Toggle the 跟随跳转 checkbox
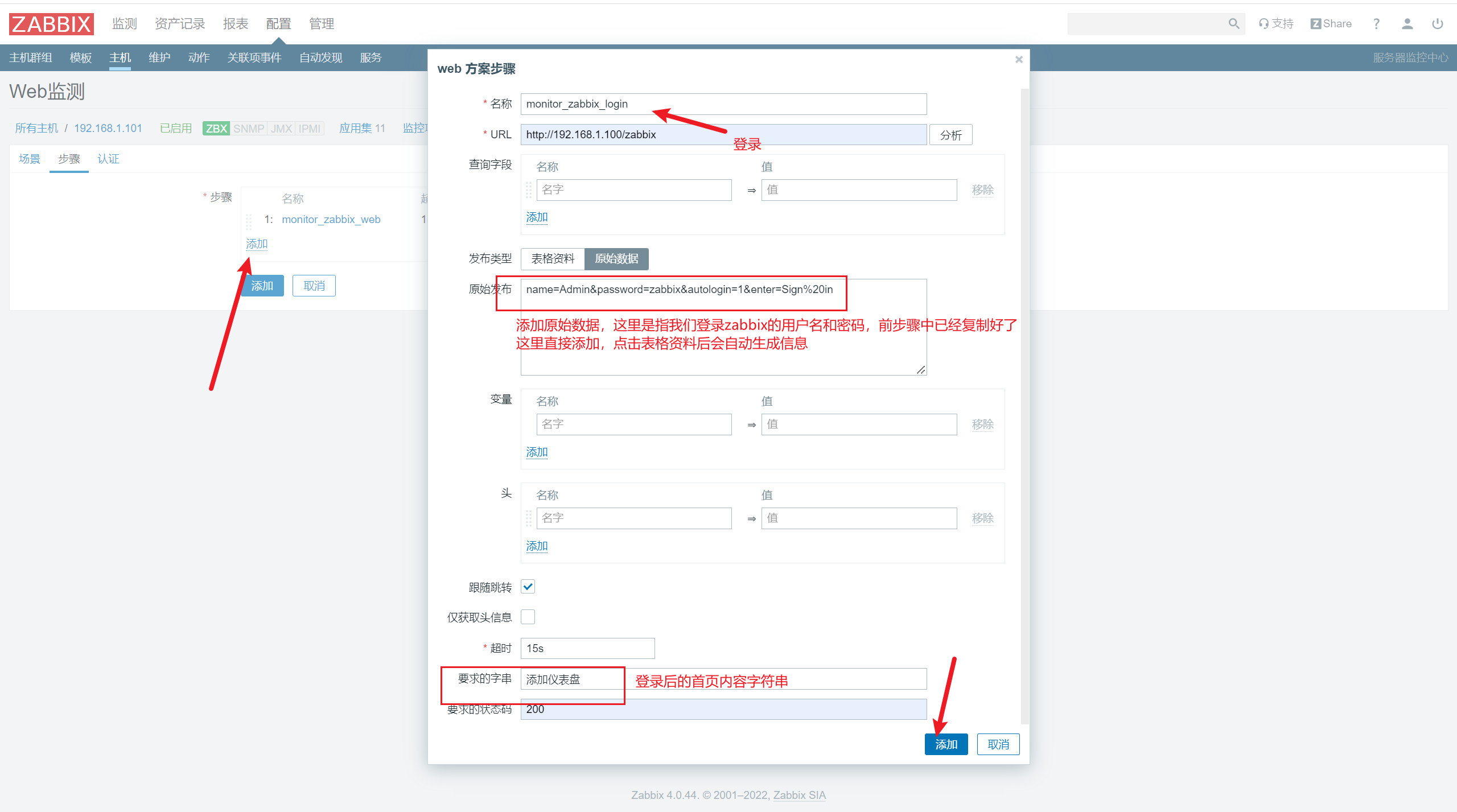 tap(528, 587)
